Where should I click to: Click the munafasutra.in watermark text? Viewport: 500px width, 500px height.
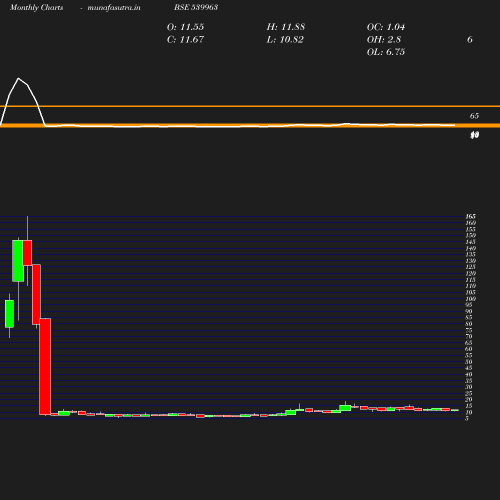(114, 7)
